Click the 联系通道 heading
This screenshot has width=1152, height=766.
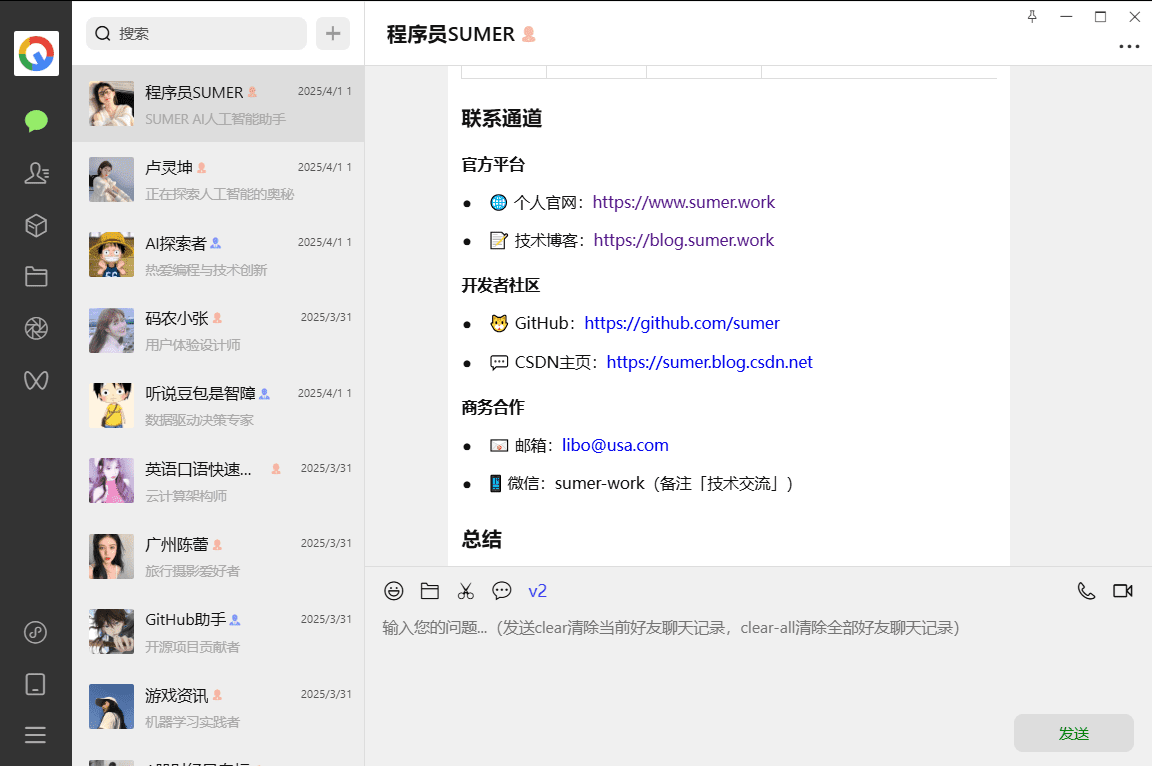[x=502, y=118]
